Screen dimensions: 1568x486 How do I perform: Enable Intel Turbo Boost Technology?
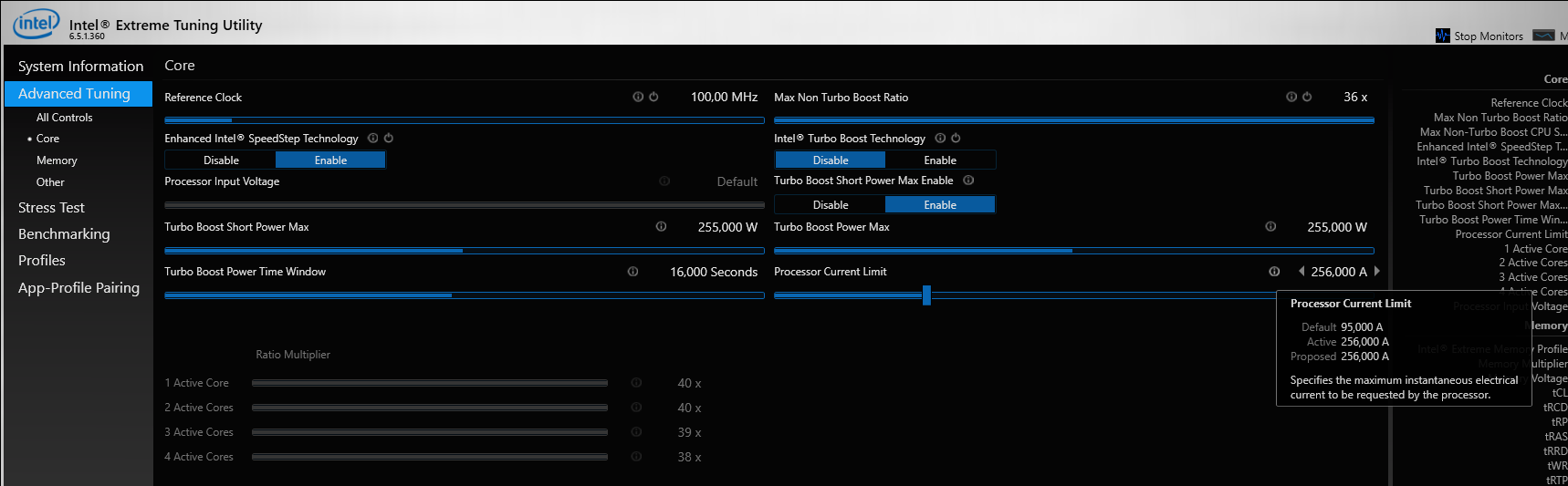pyautogui.click(x=940, y=160)
